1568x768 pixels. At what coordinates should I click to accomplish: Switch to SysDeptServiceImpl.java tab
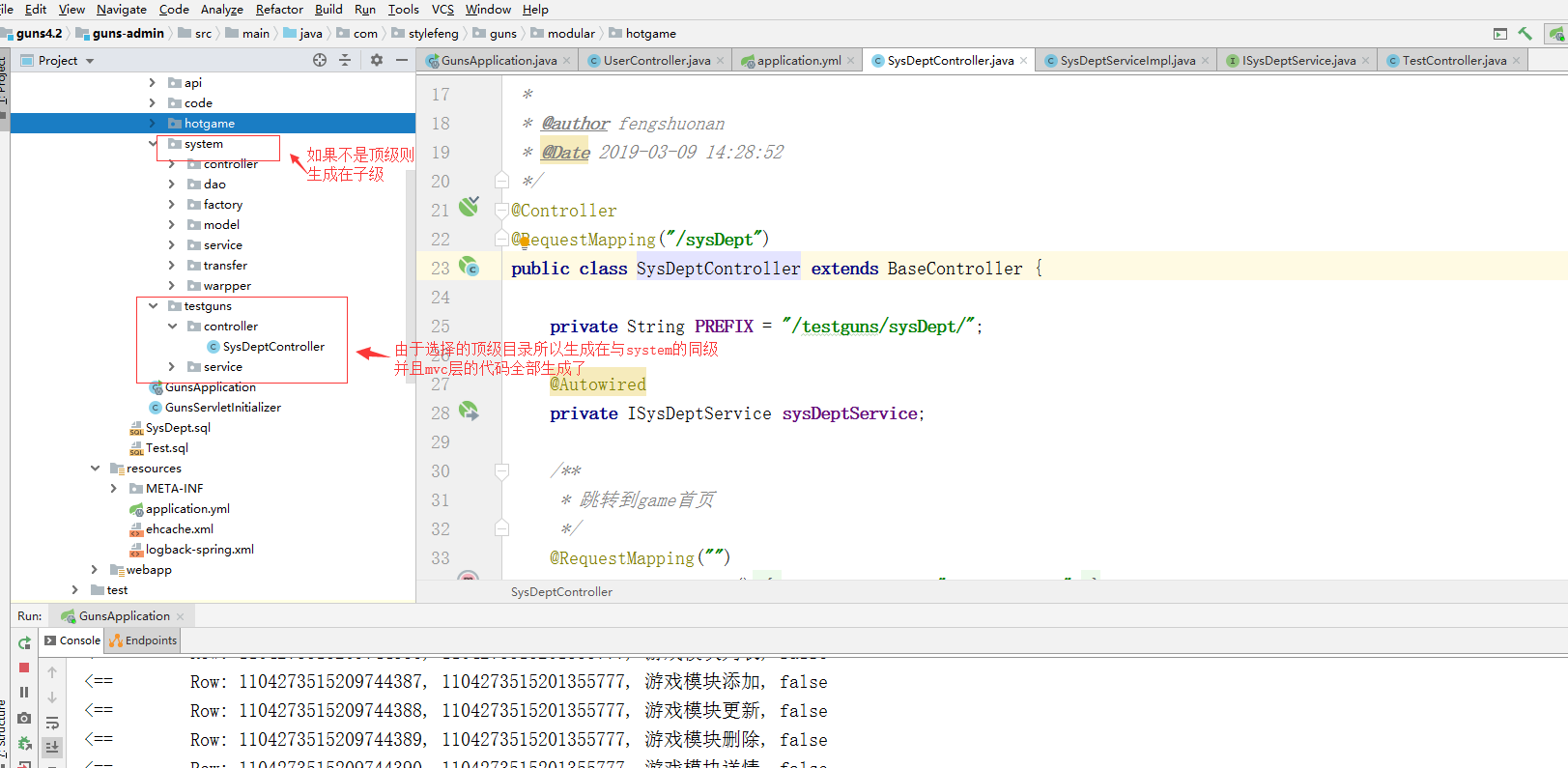coord(1126,60)
